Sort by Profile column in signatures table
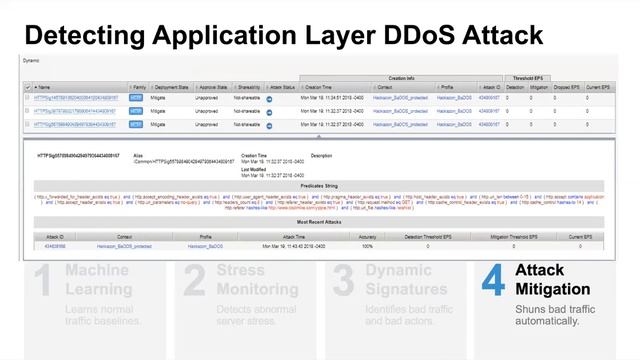Screen dimensions: 640x360 (456, 87)
